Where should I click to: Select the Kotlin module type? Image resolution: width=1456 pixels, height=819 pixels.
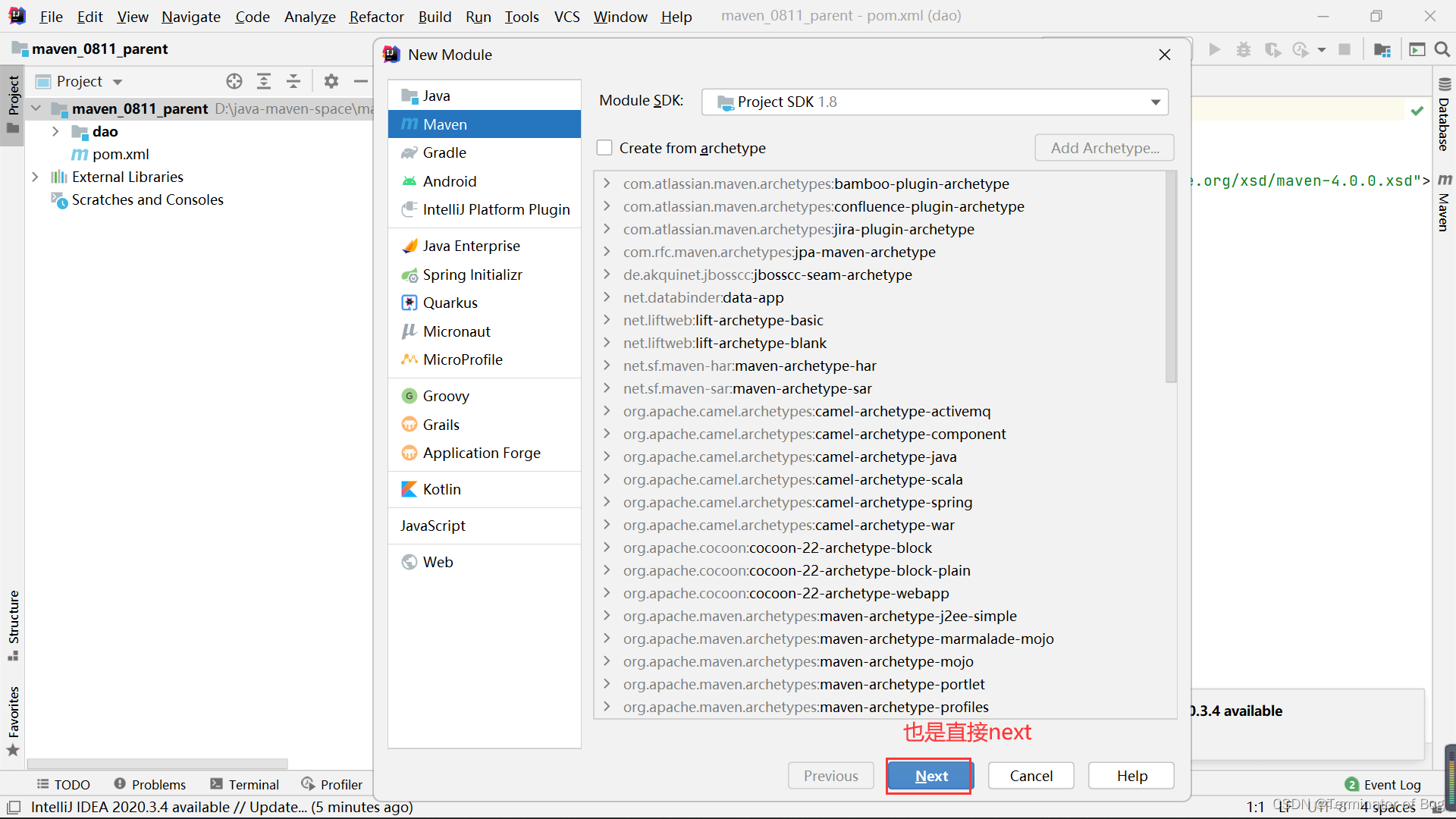coord(484,489)
